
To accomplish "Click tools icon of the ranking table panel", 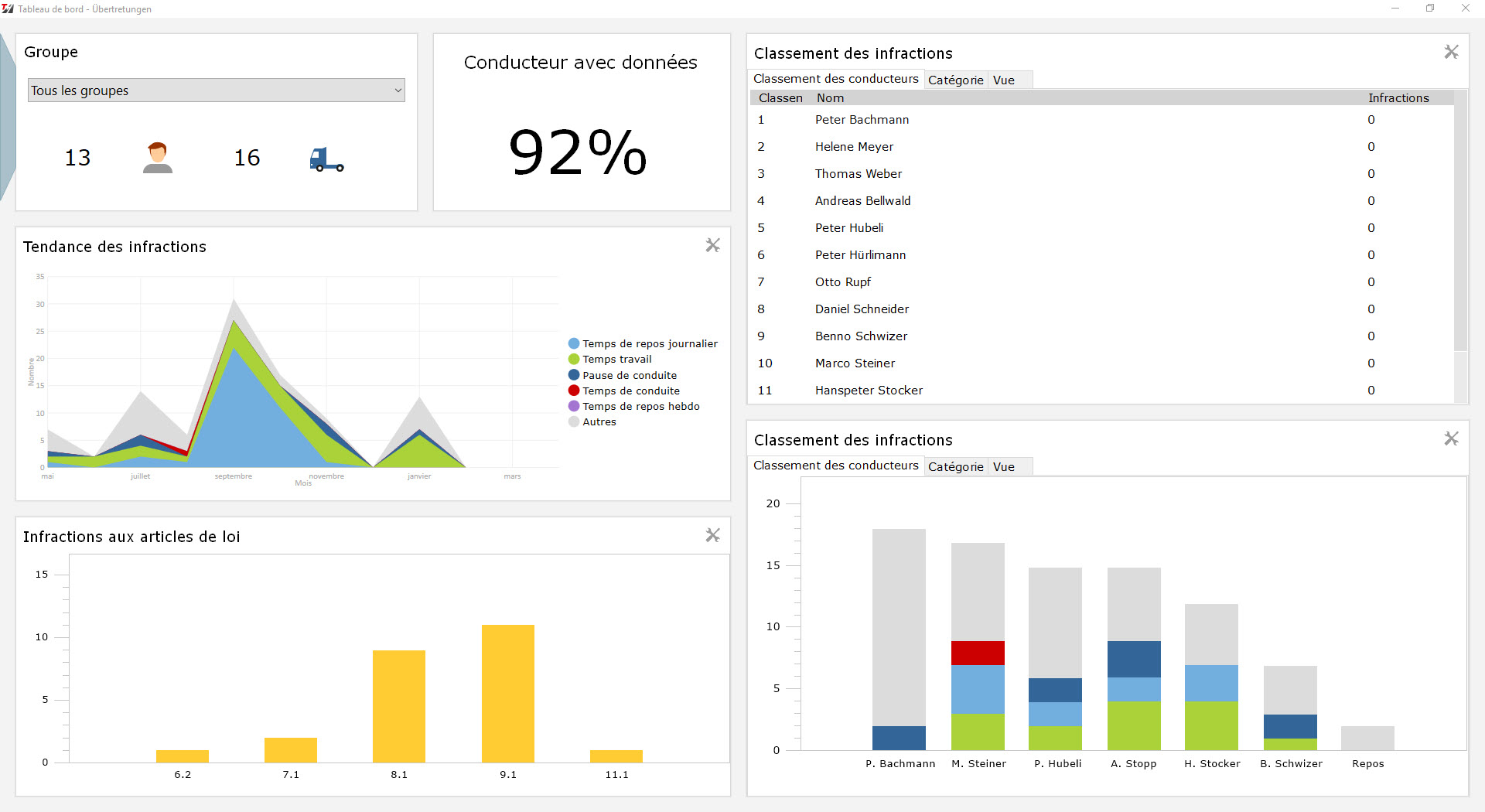I will [1451, 52].
